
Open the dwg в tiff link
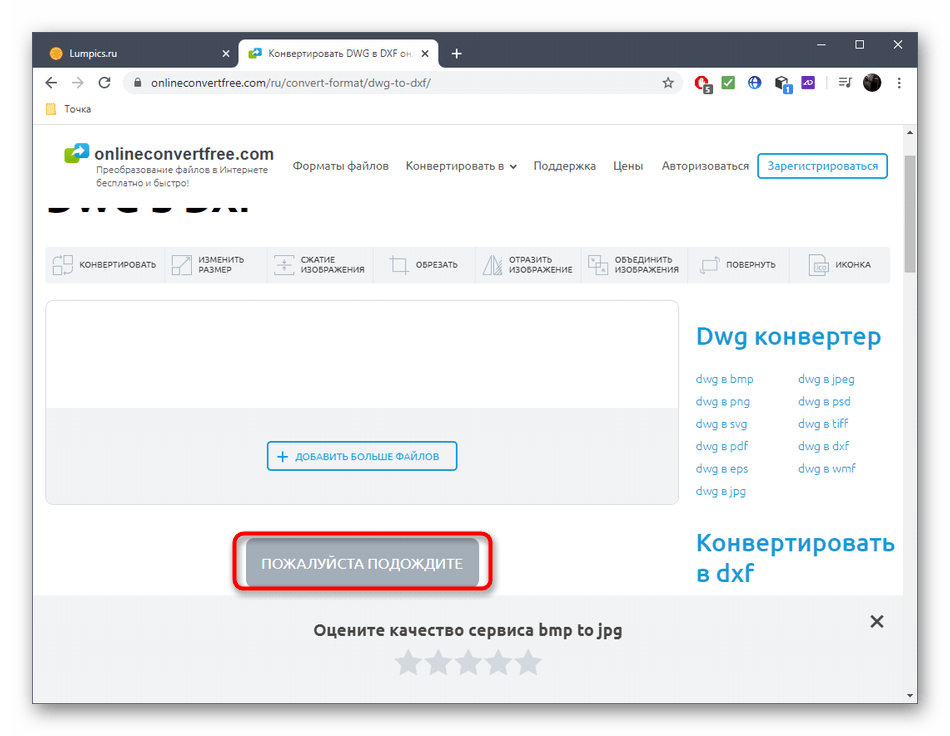[823, 423]
